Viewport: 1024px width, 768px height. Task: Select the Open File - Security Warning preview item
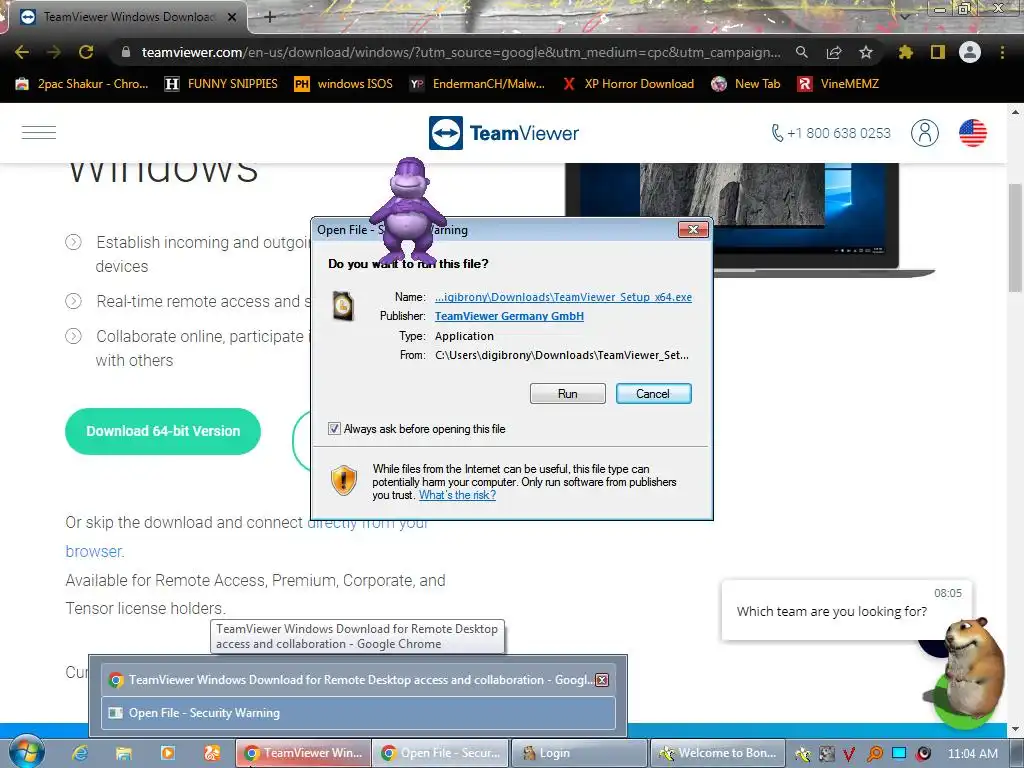[x=359, y=712]
